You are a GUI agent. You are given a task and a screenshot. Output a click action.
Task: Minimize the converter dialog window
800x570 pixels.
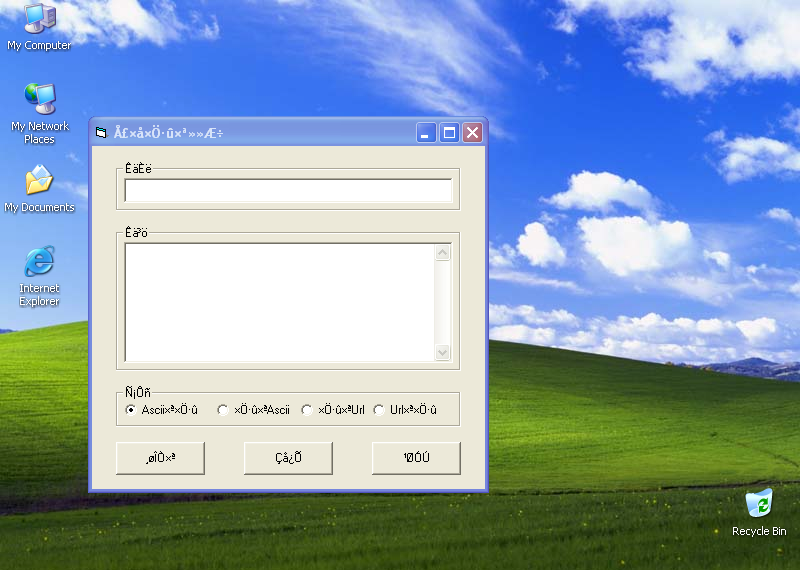coord(426,133)
